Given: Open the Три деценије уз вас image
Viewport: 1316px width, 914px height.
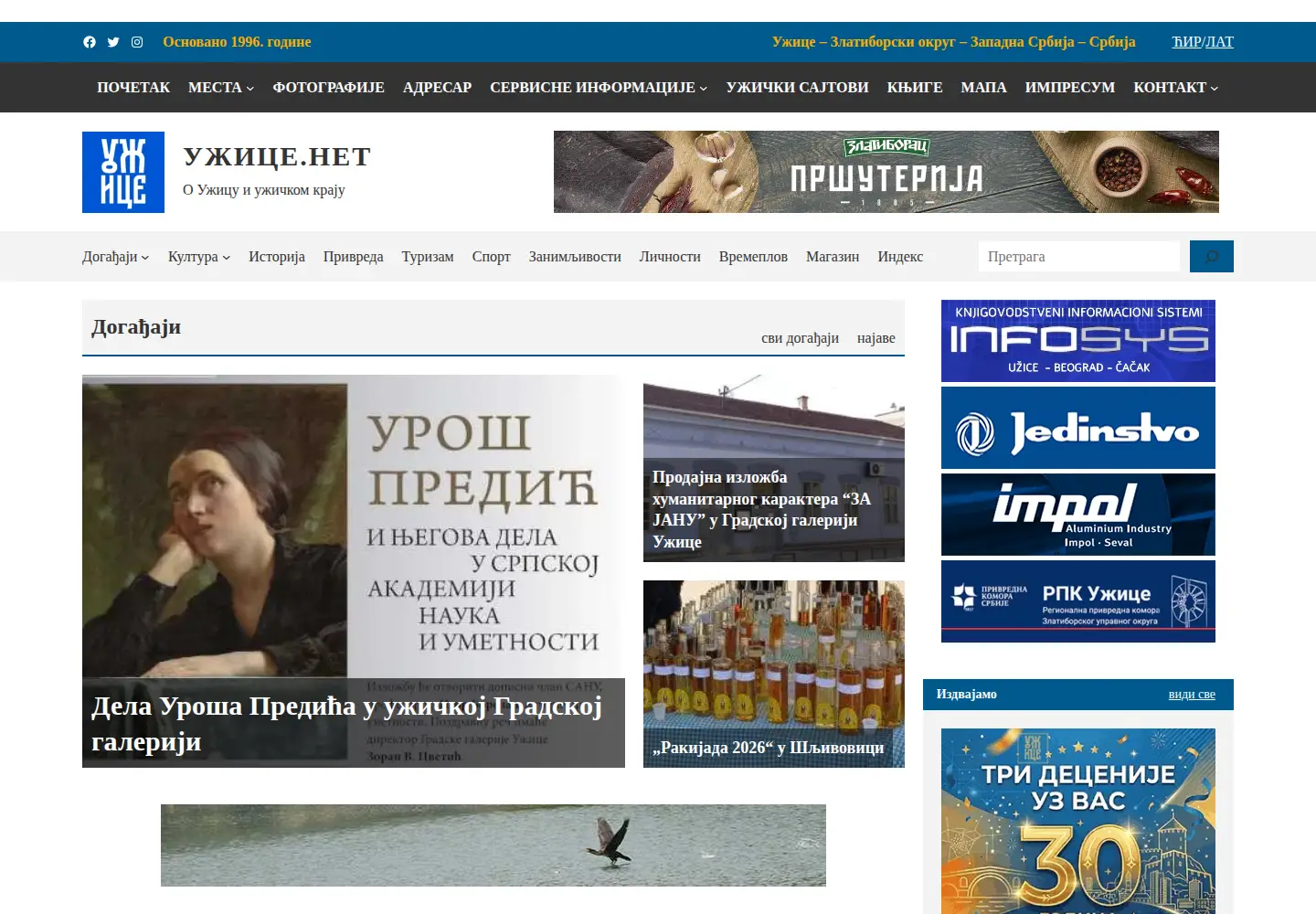Looking at the screenshot, I should point(1078,821).
